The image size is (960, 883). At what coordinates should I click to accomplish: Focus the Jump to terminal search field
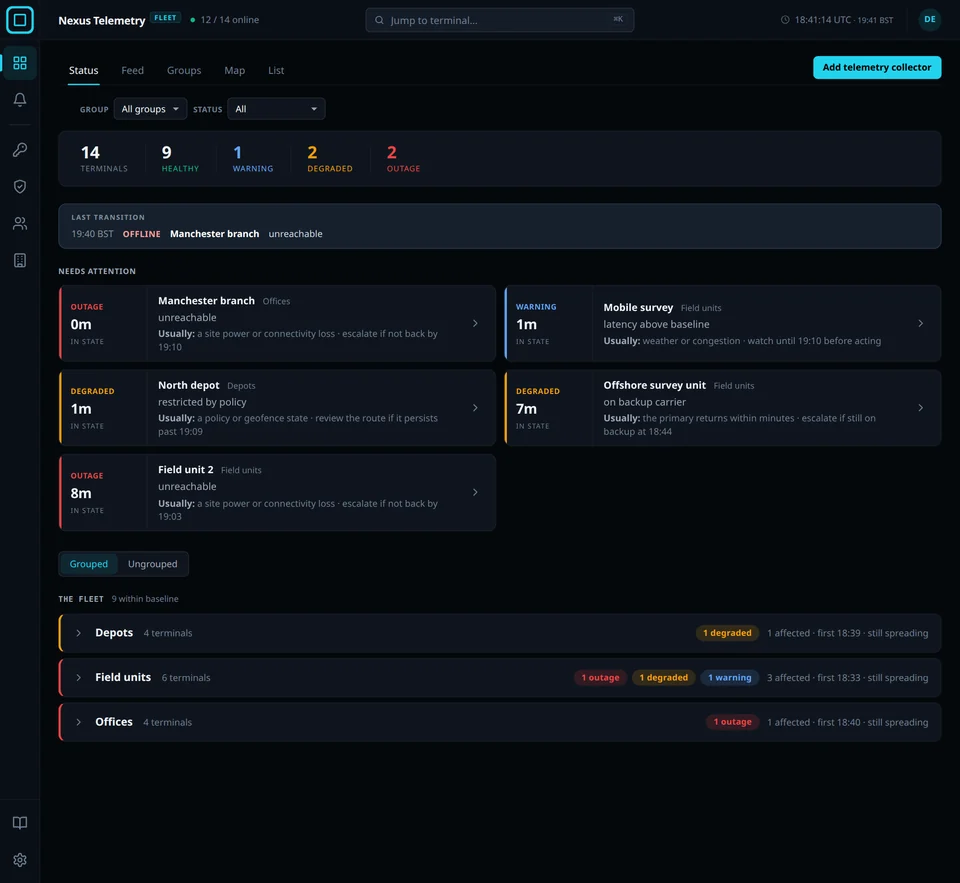(500, 20)
